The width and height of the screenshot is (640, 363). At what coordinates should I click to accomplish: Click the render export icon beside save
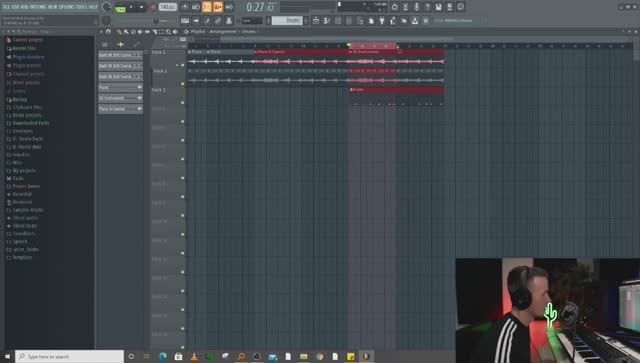pos(449,7)
